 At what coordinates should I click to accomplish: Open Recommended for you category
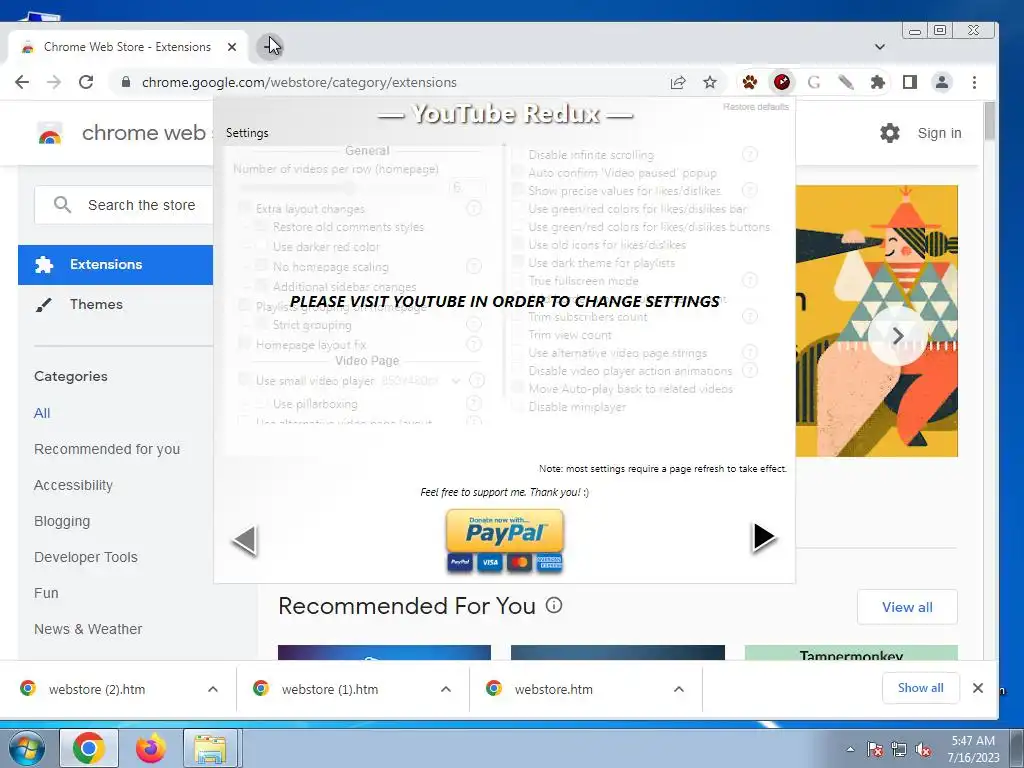point(107,449)
